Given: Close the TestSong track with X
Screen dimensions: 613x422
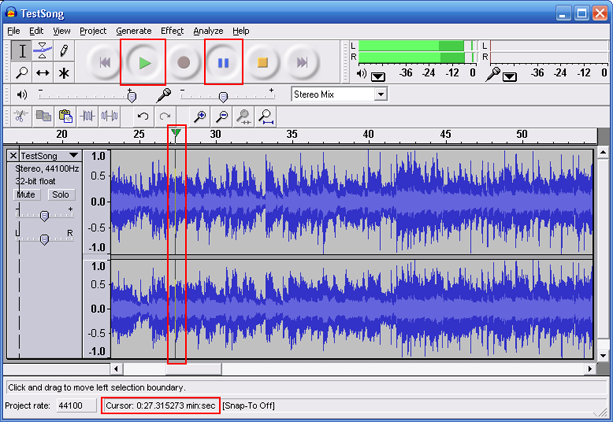Looking at the screenshot, I should [13, 156].
